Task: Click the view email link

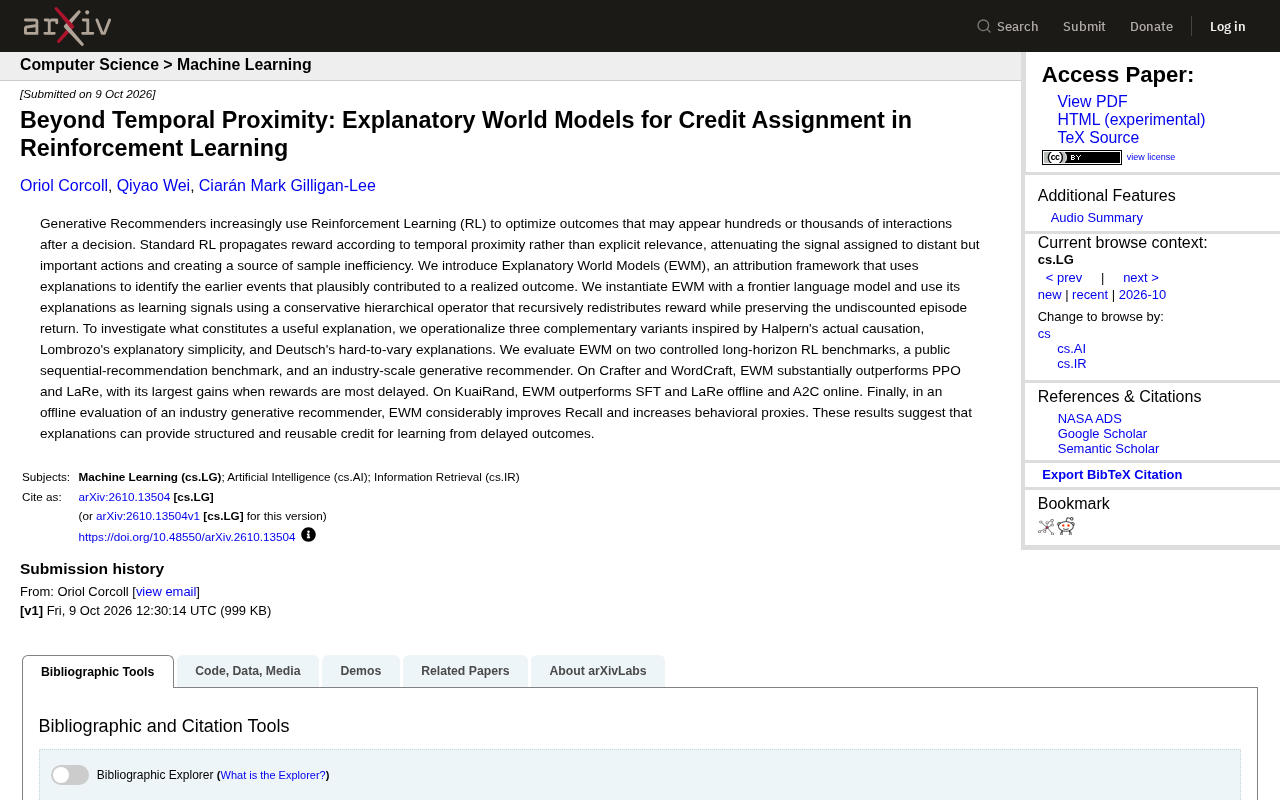Action: (x=166, y=592)
